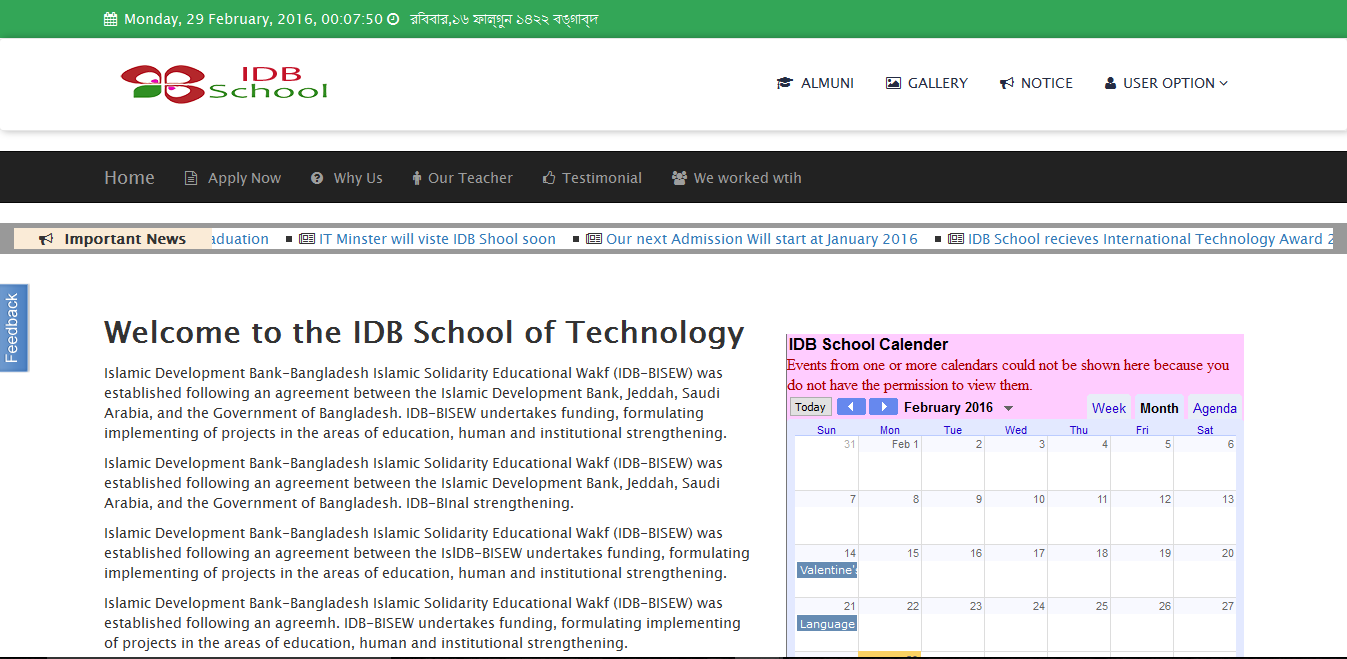This screenshot has height=659, width=1347.
Task: Select February 10 cell in calendar
Action: coord(1016,517)
